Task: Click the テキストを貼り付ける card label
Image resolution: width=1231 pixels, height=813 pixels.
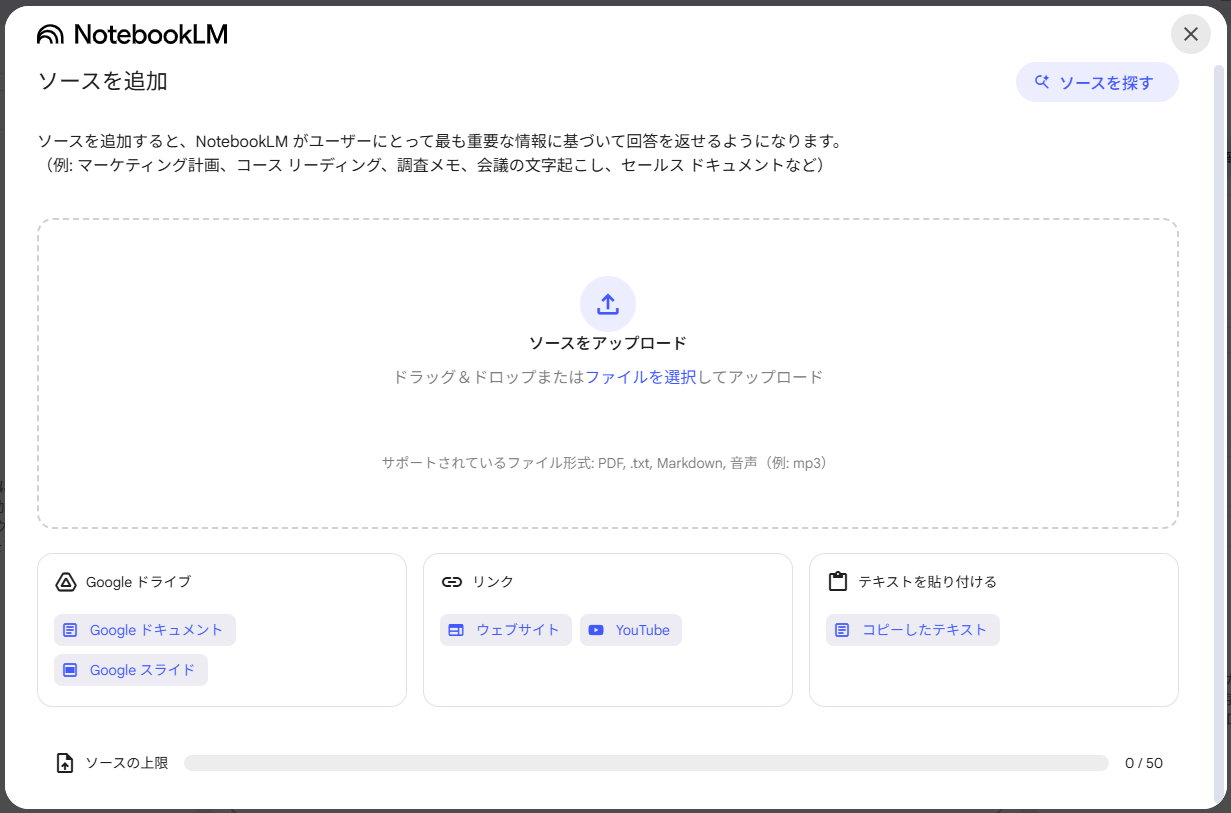Action: pyautogui.click(x=927, y=582)
